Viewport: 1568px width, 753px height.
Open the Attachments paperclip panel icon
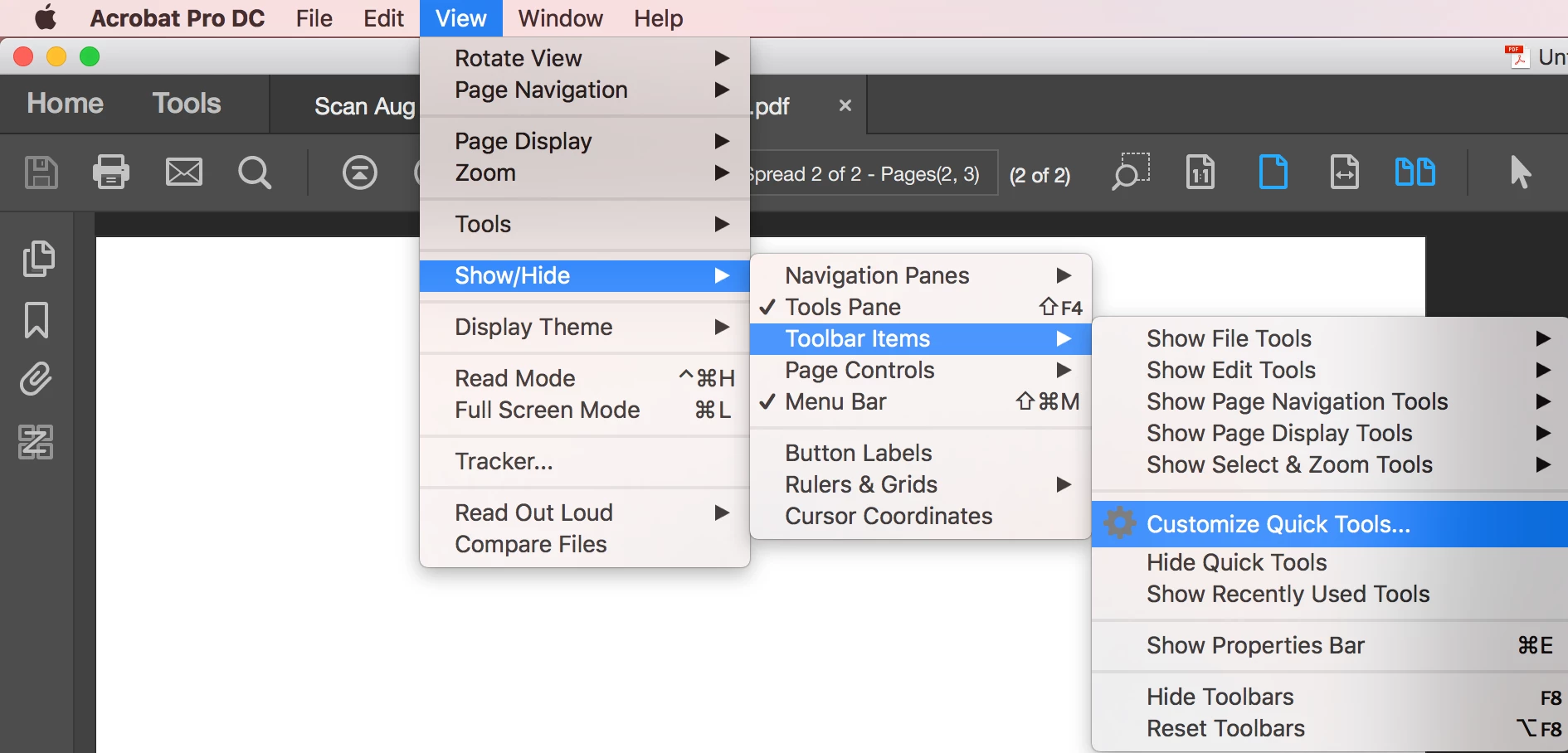click(36, 379)
